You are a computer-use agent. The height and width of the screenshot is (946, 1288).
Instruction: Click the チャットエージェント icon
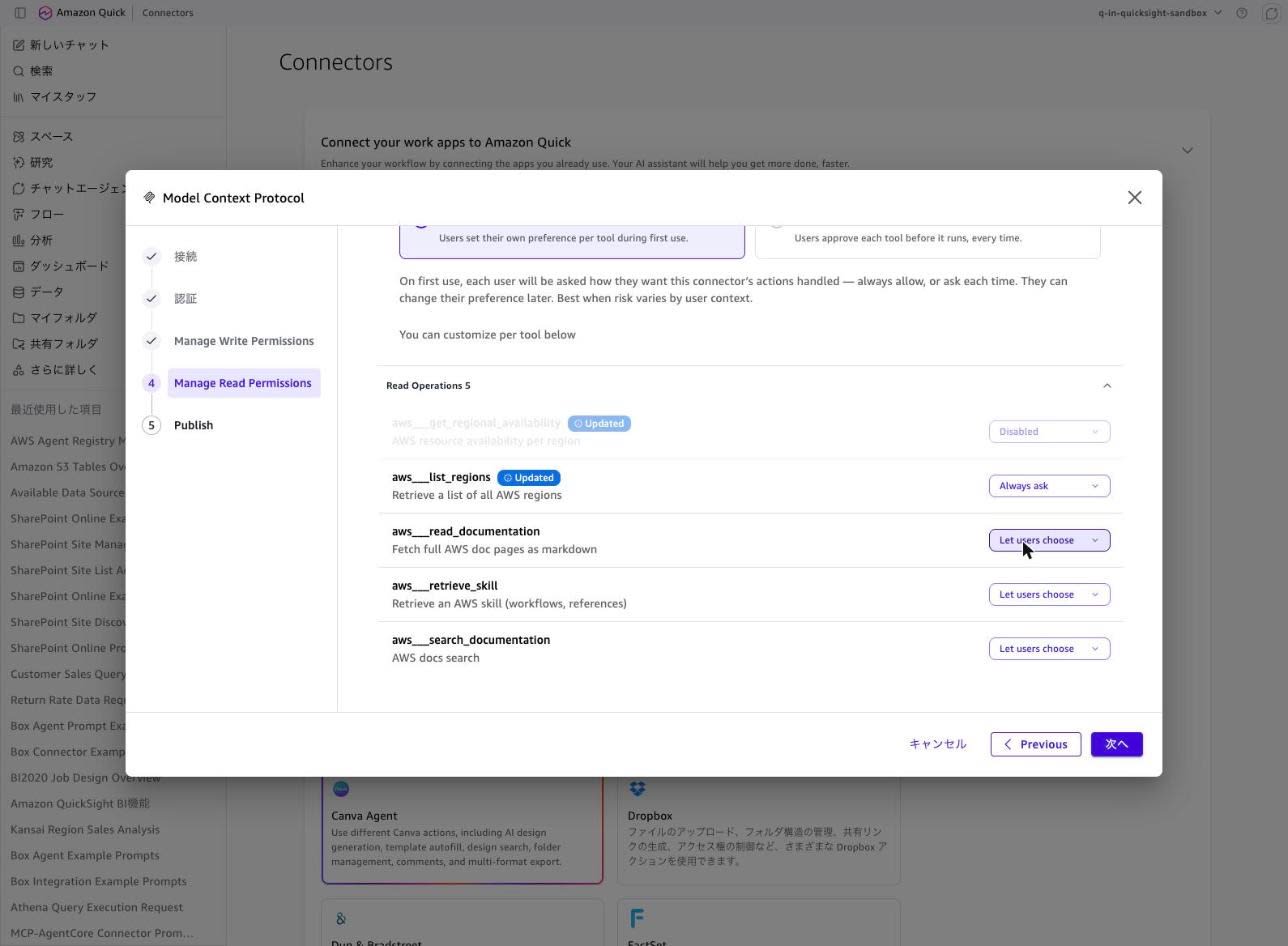19,189
